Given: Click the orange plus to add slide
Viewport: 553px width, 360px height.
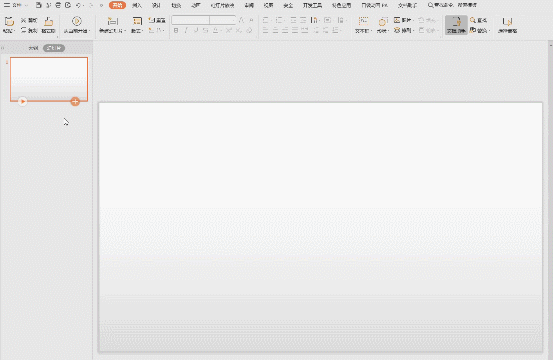Looking at the screenshot, I should 75,102.
